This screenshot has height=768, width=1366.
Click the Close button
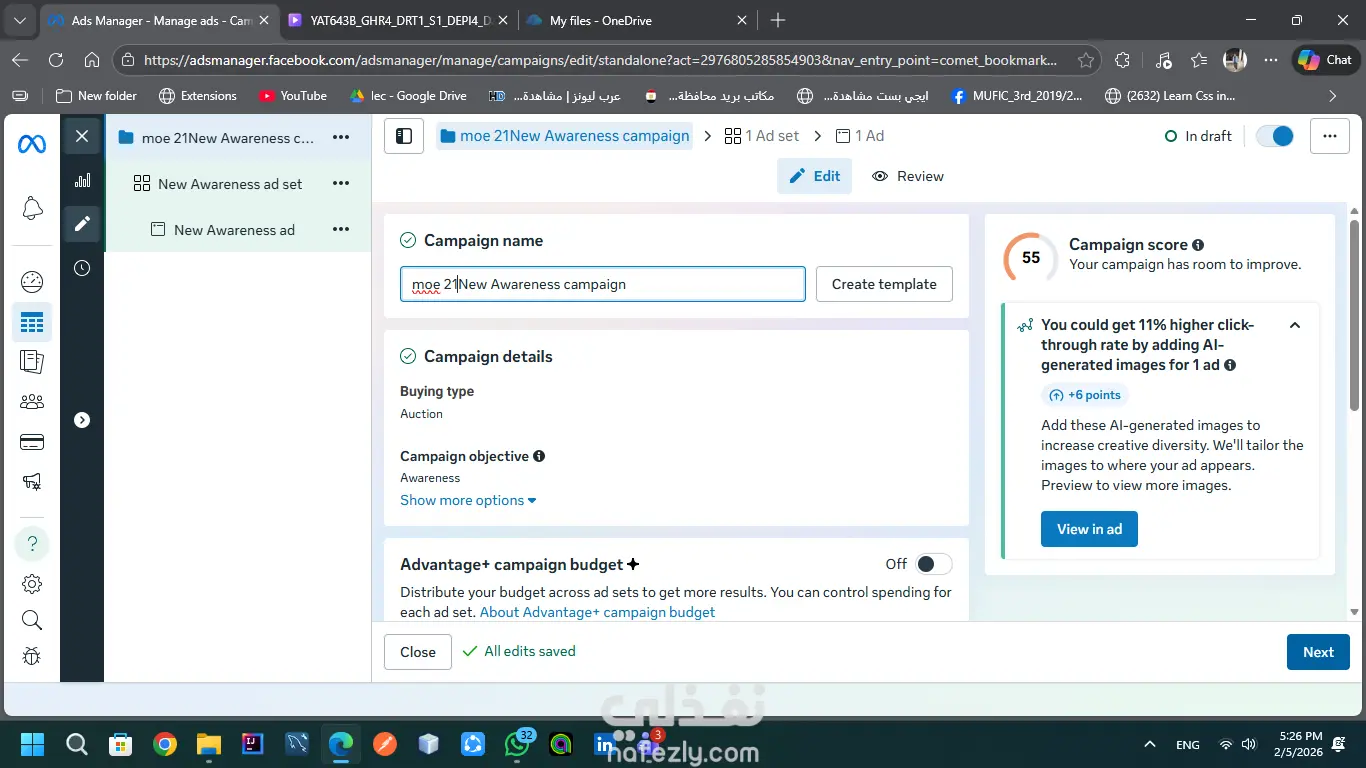[x=418, y=652]
